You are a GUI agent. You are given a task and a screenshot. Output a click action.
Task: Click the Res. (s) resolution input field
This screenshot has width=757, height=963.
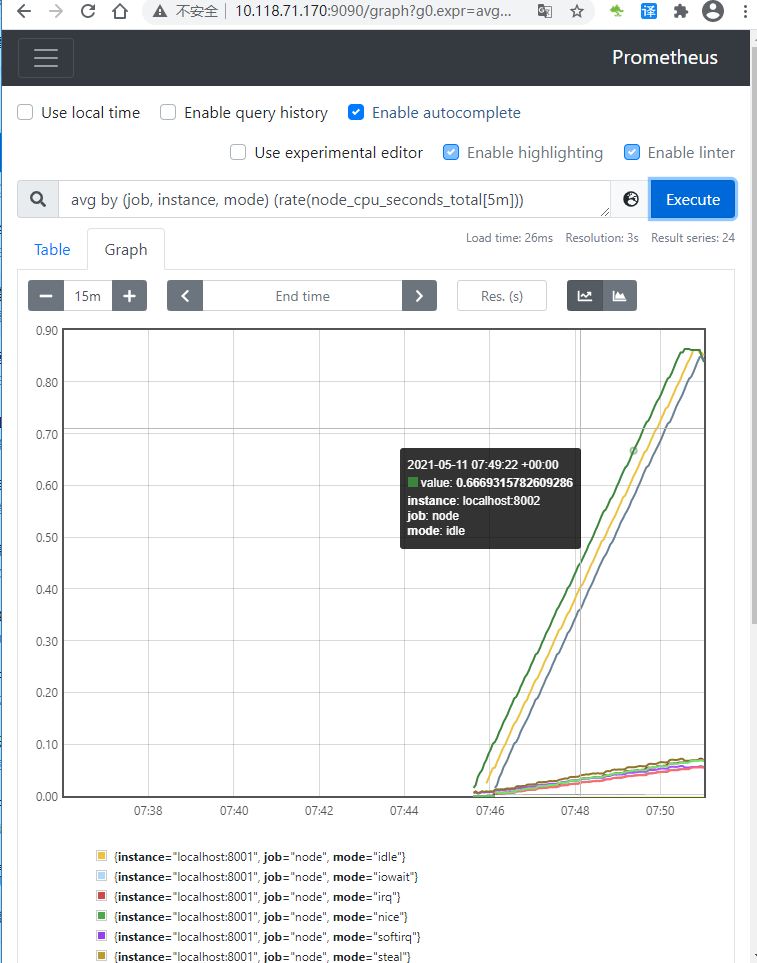(x=502, y=296)
